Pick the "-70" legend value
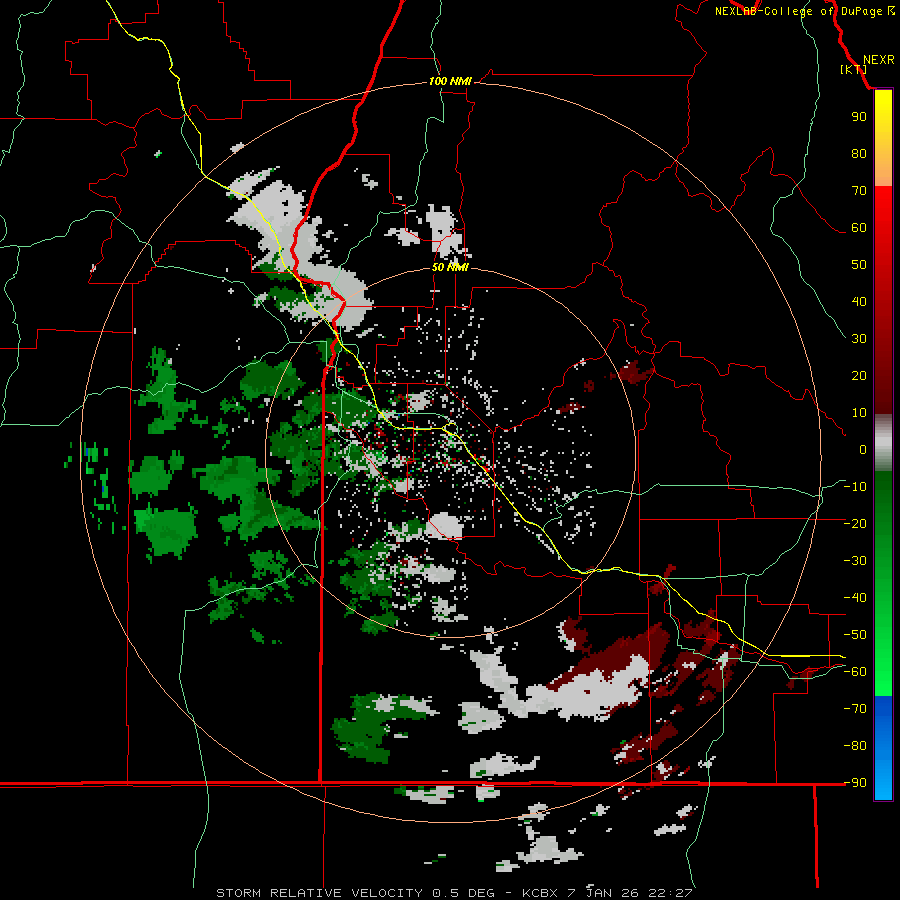 pyautogui.click(x=855, y=709)
